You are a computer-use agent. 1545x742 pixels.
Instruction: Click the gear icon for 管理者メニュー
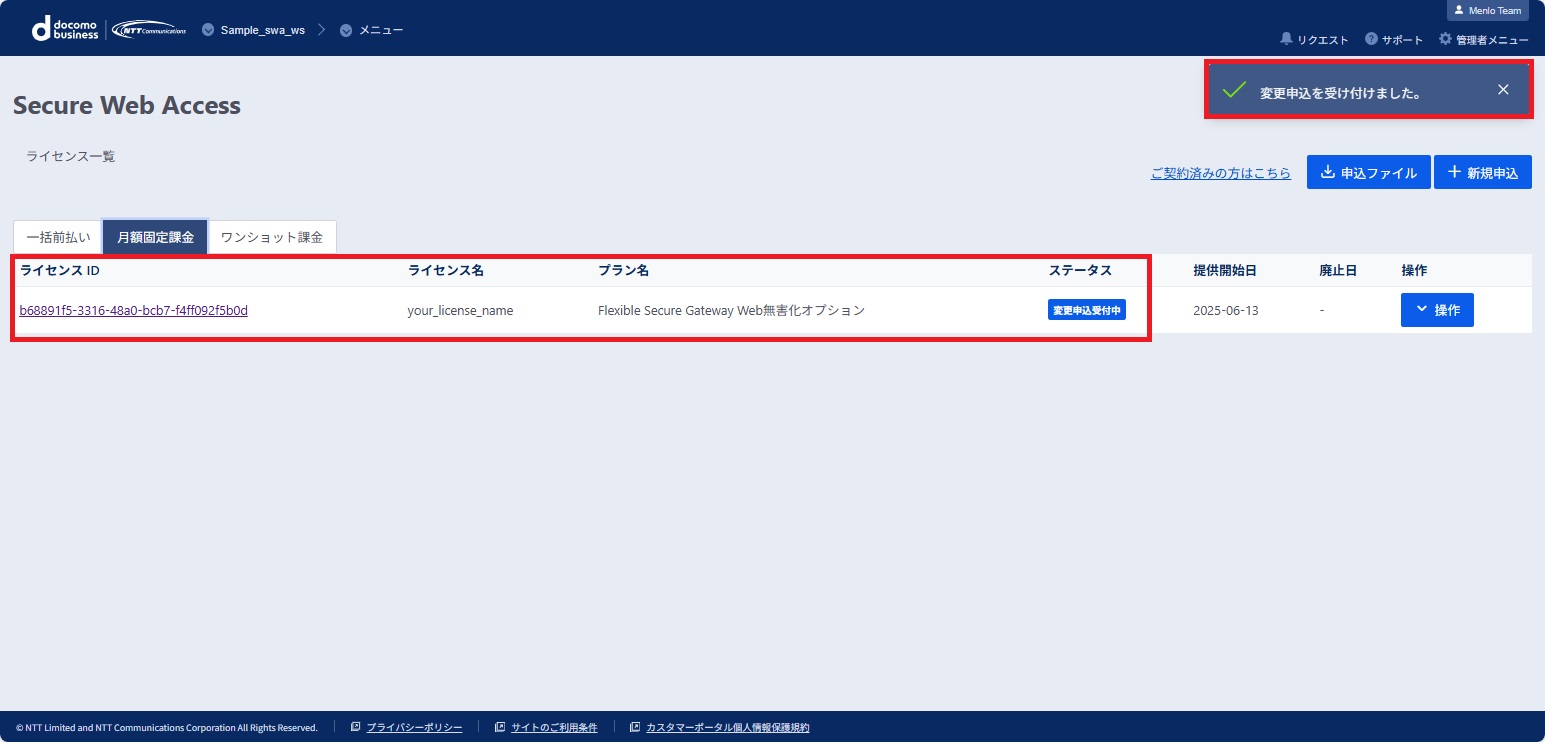[x=1445, y=39]
